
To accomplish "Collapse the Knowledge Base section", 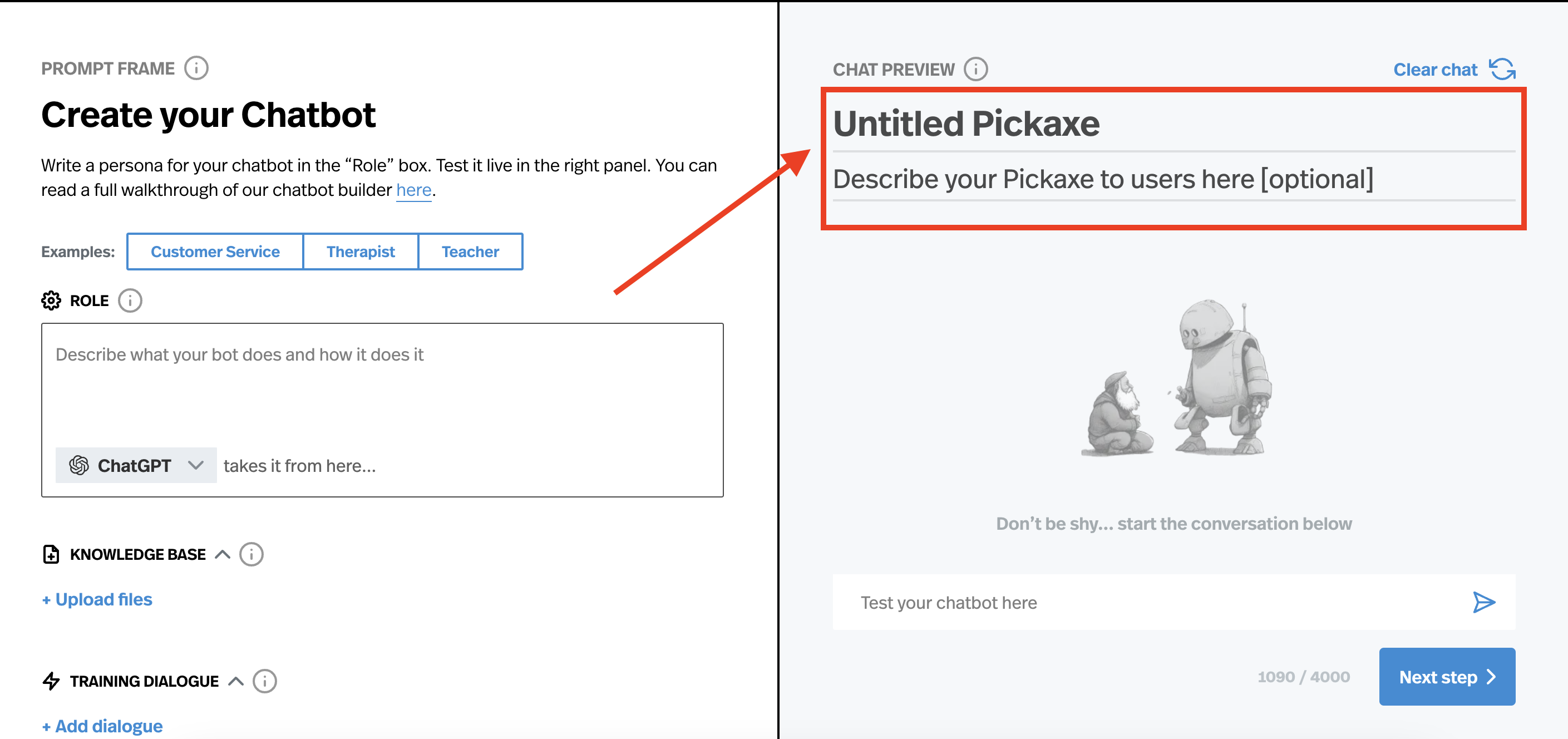I will tap(223, 554).
